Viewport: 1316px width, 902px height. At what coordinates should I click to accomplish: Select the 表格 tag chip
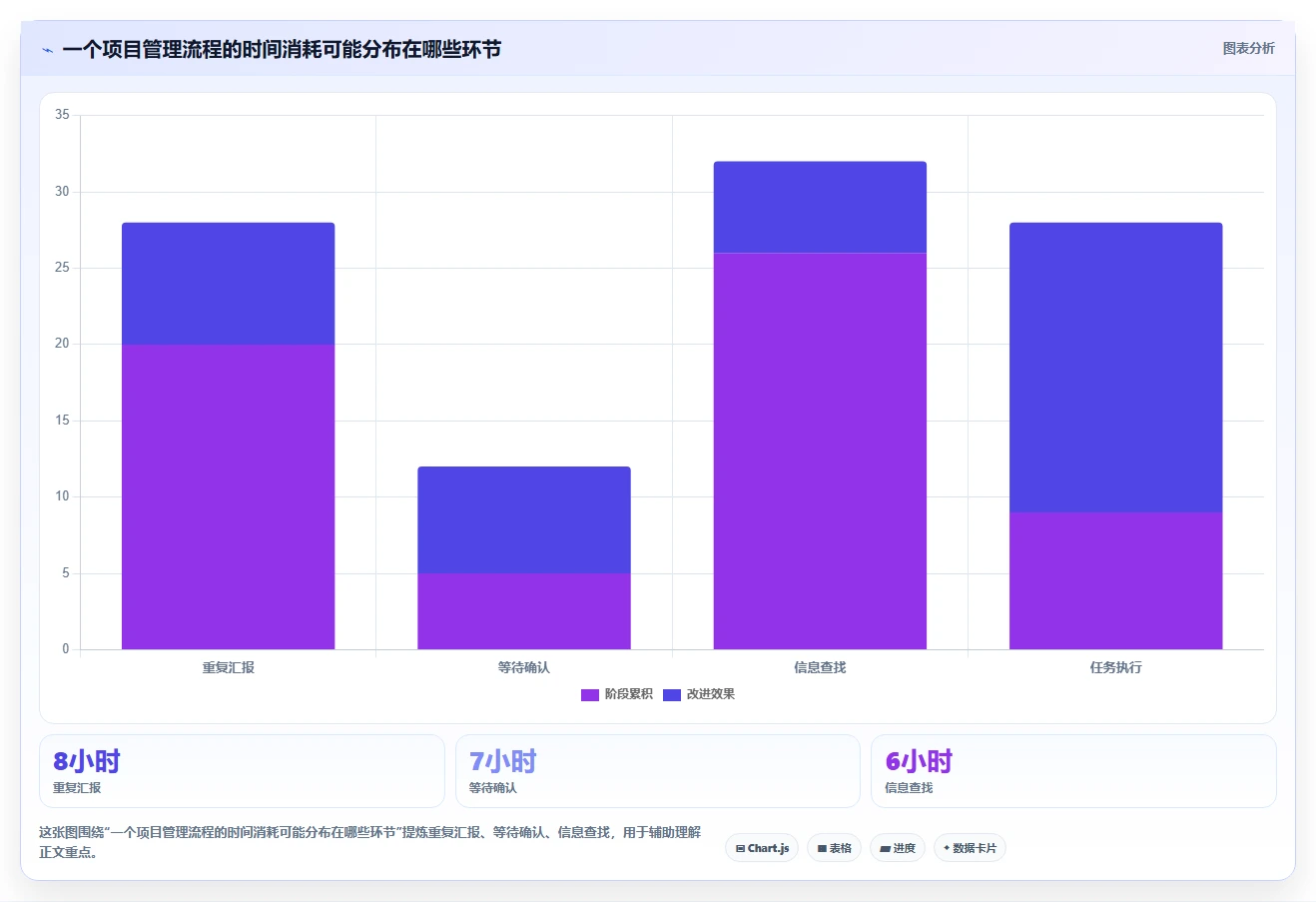coord(834,848)
